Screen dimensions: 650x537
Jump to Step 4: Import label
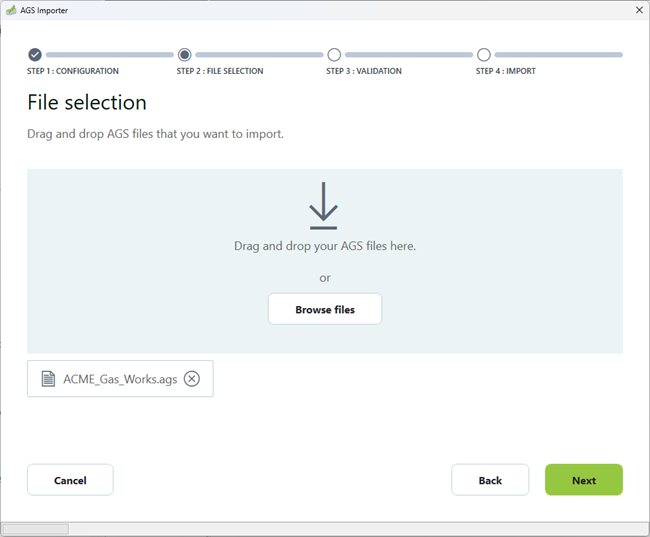(x=506, y=72)
